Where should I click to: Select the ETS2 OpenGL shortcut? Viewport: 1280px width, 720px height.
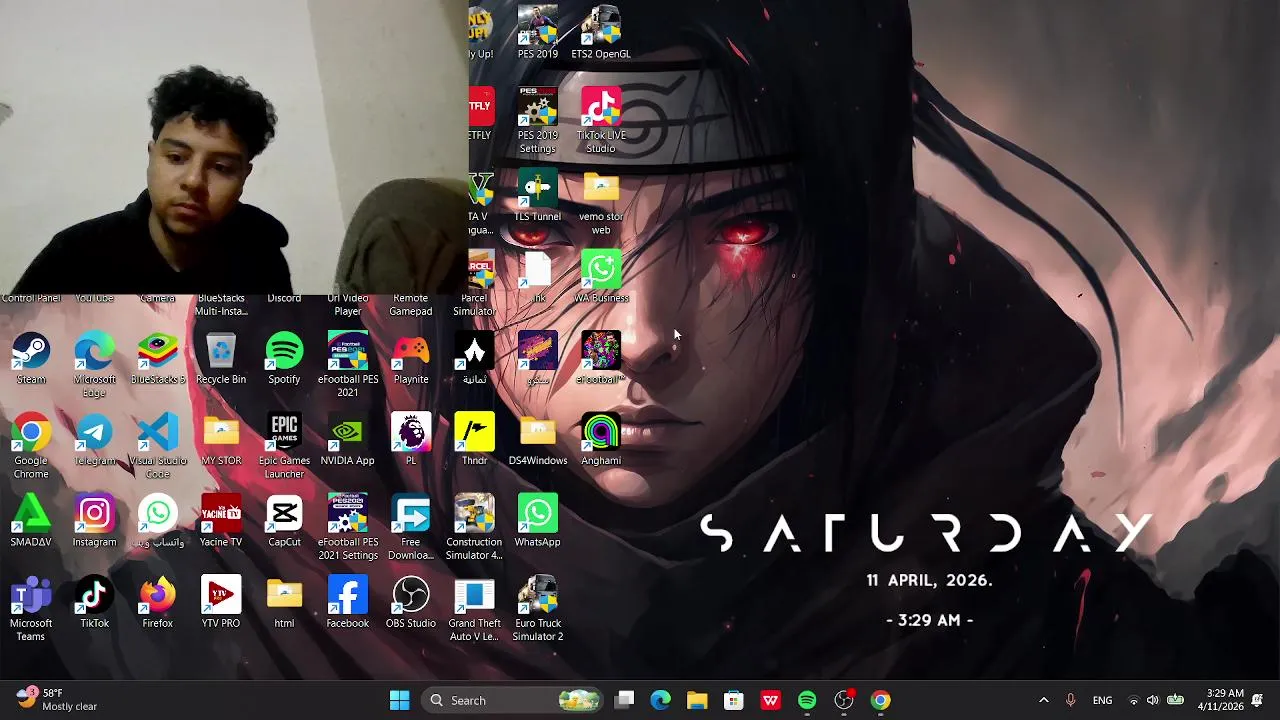[x=601, y=34]
